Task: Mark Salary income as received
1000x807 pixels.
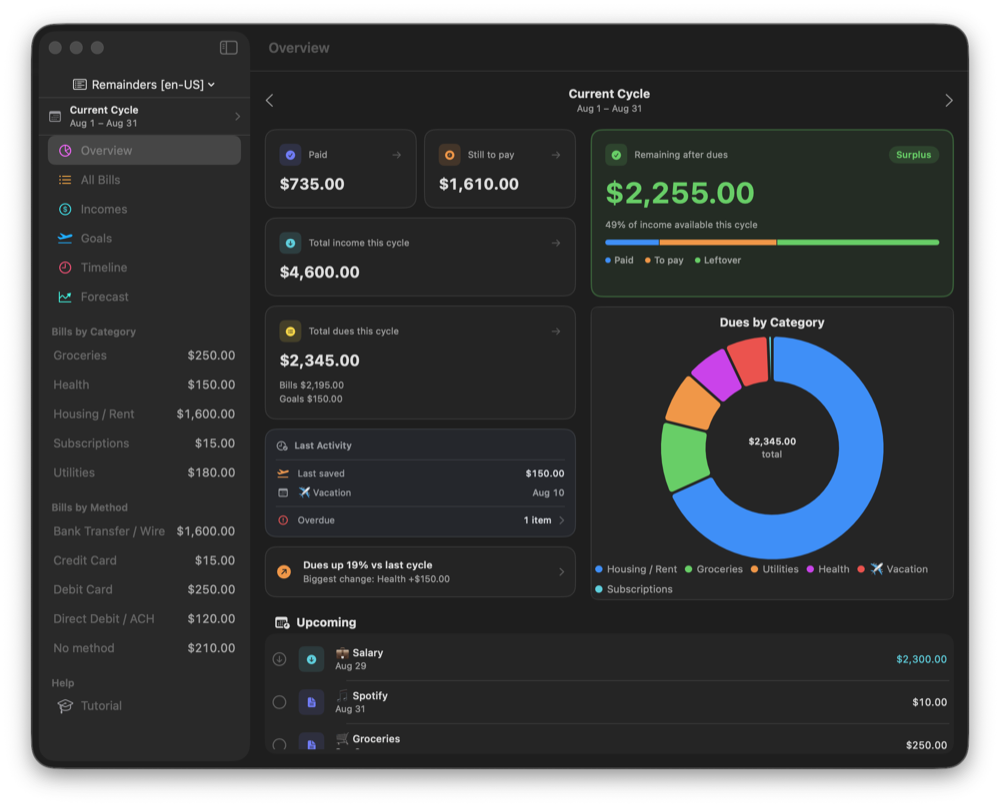Action: click(x=279, y=660)
